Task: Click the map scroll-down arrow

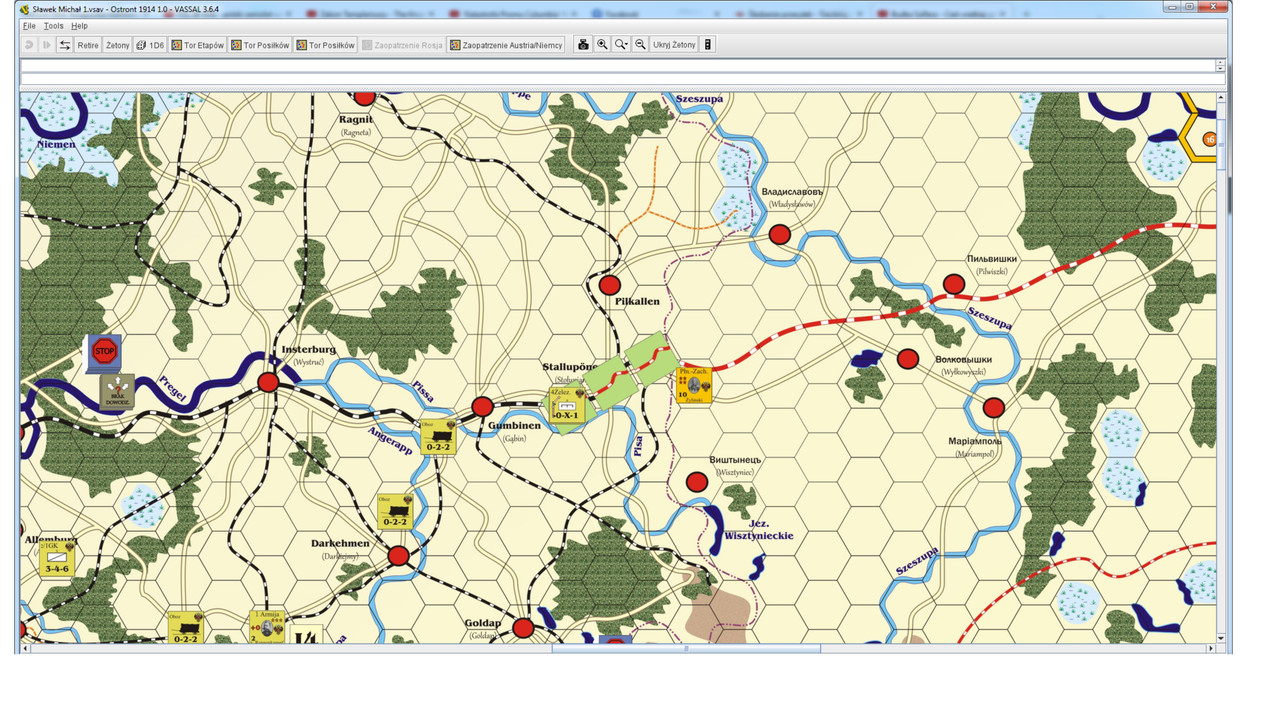Action: point(1221,638)
